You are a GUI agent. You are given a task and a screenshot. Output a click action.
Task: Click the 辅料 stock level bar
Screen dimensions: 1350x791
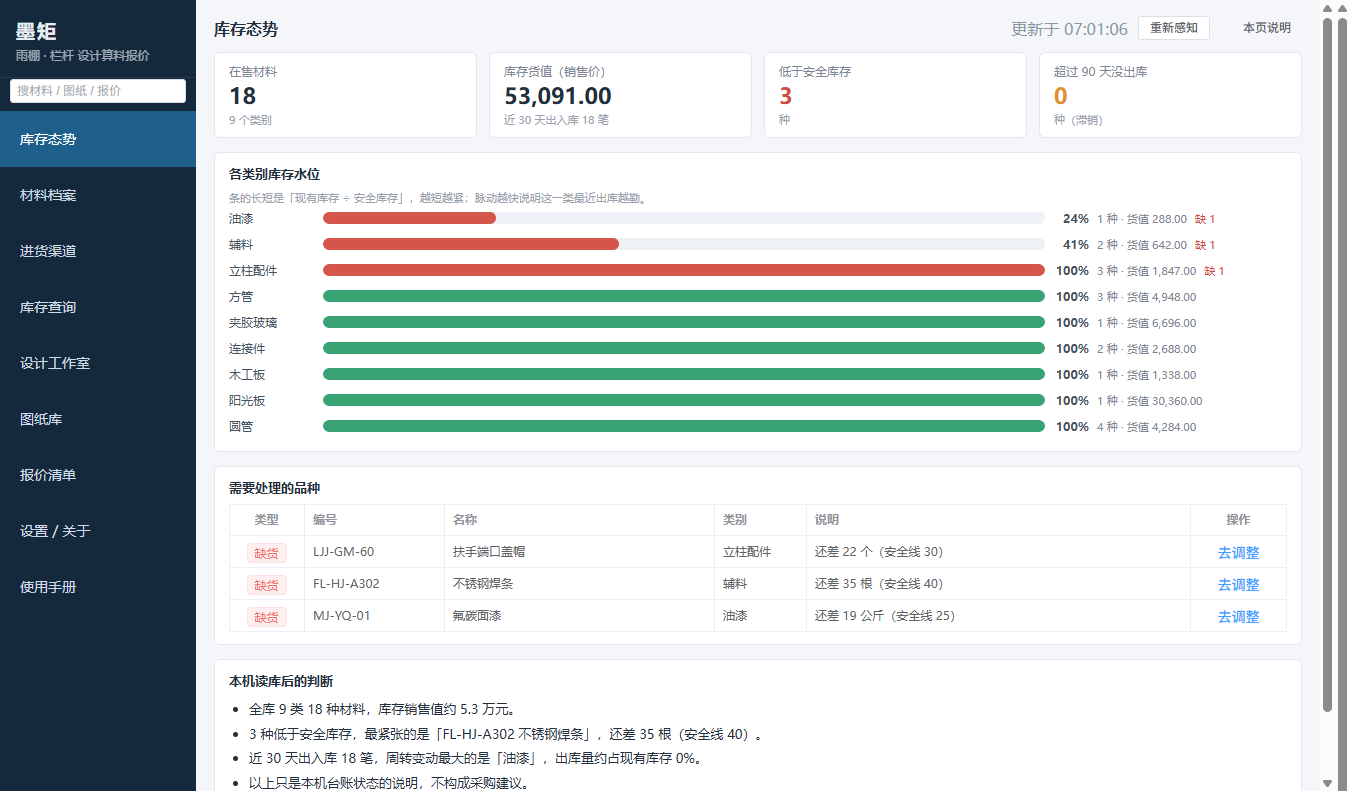pos(684,244)
